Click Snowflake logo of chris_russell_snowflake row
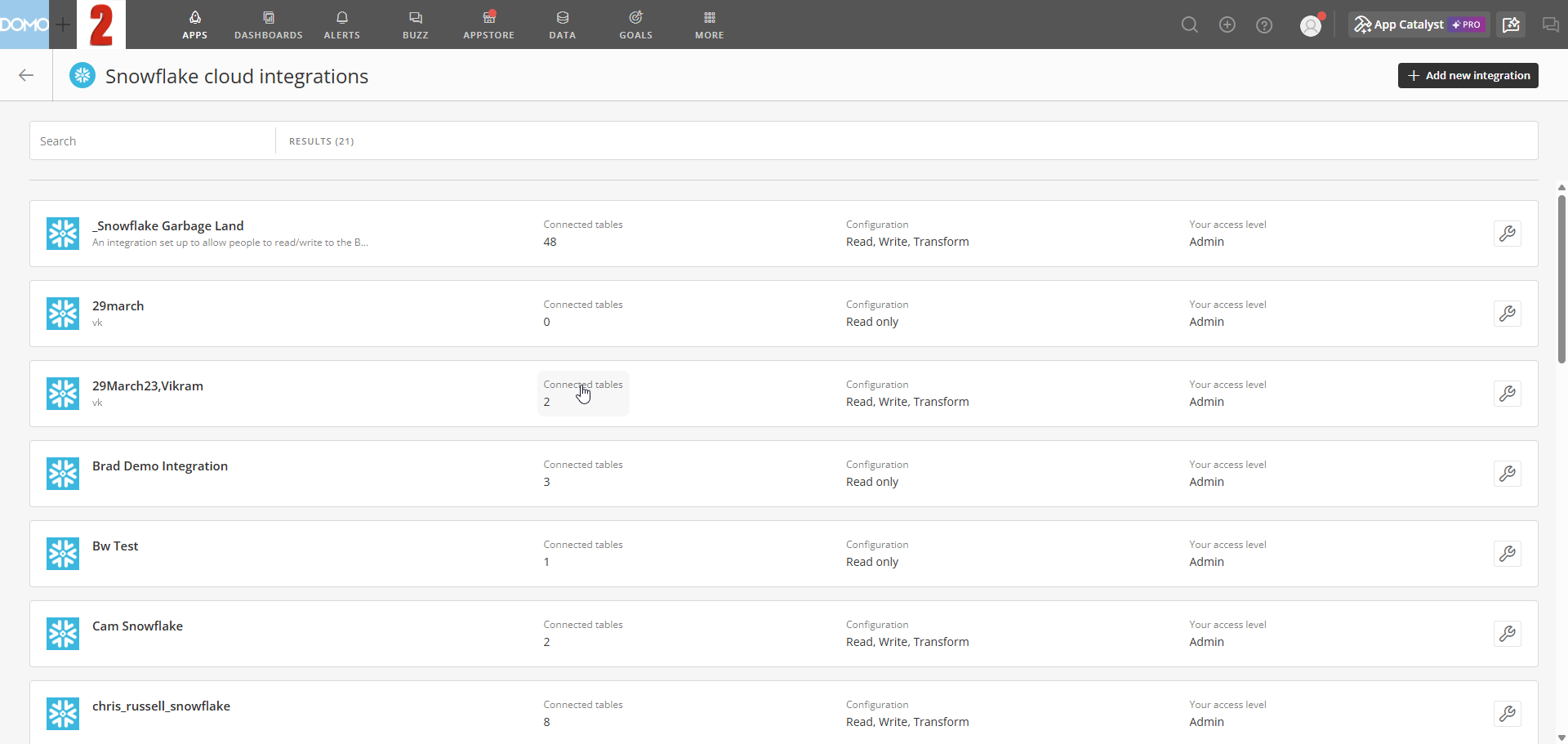1568x744 pixels. tap(63, 714)
